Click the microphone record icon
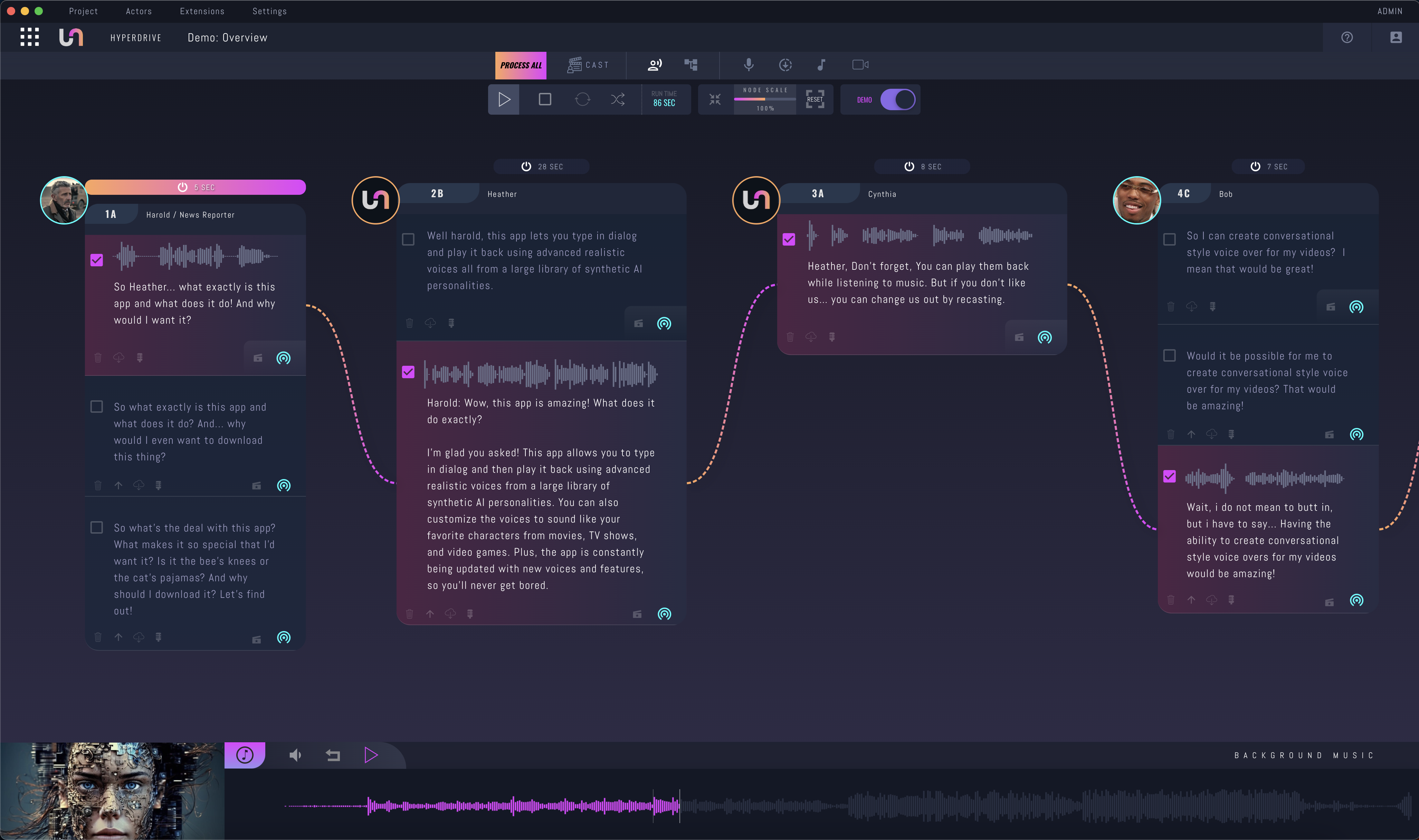Image resolution: width=1419 pixels, height=840 pixels. click(x=748, y=65)
